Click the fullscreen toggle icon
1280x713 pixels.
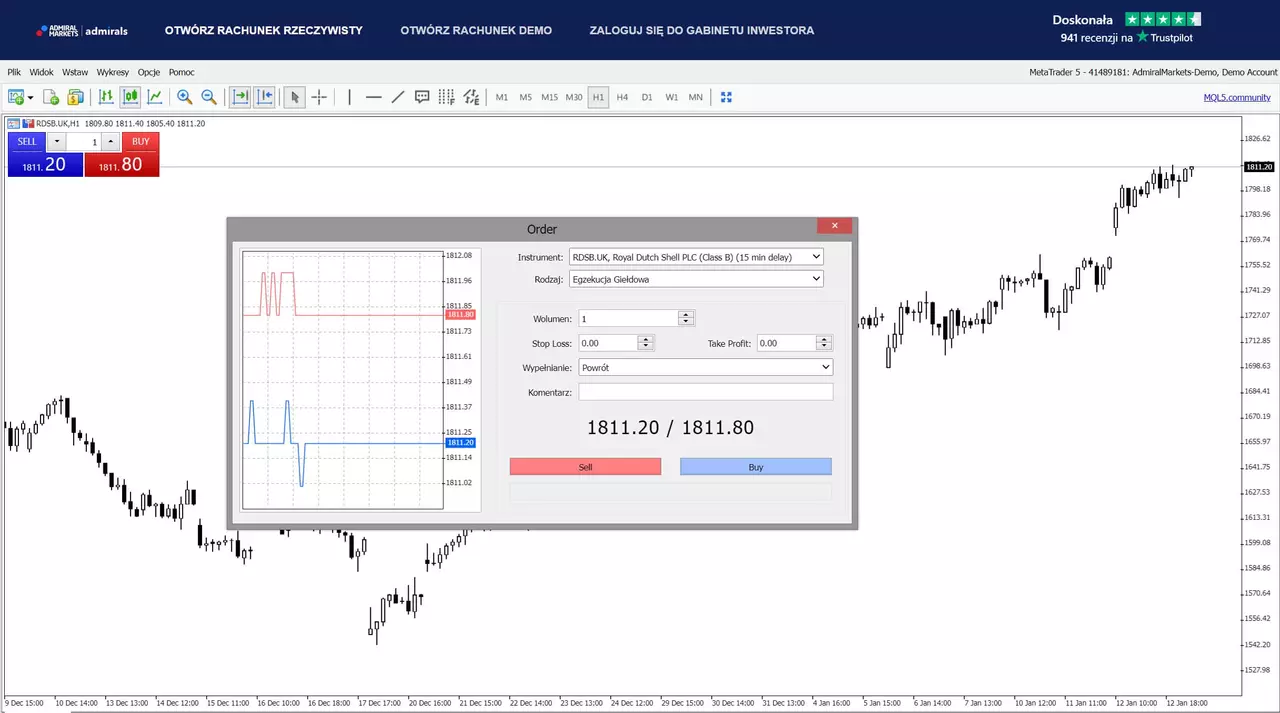tap(727, 97)
